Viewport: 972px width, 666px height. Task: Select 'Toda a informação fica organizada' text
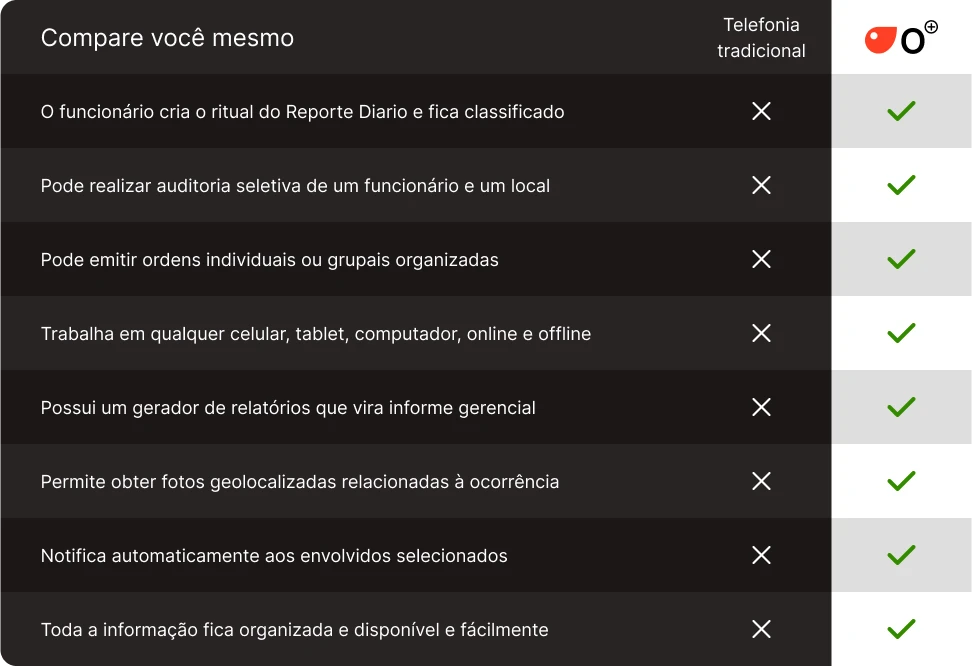tap(294, 629)
